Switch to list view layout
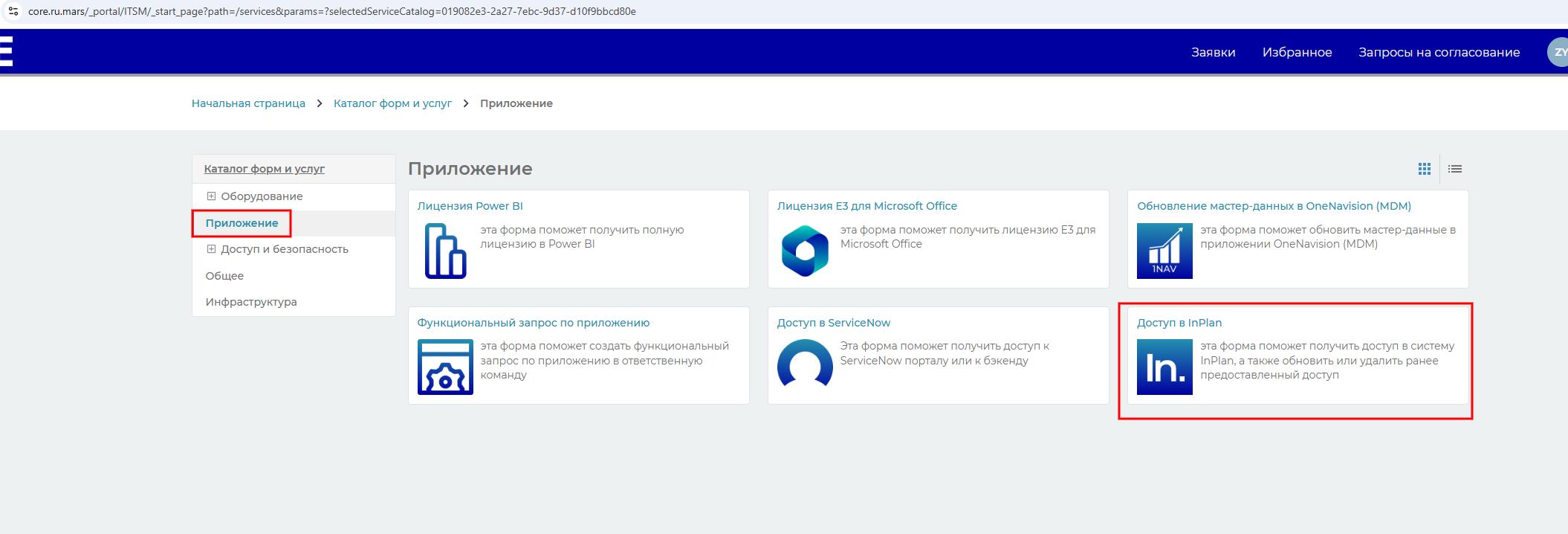 (x=1455, y=169)
